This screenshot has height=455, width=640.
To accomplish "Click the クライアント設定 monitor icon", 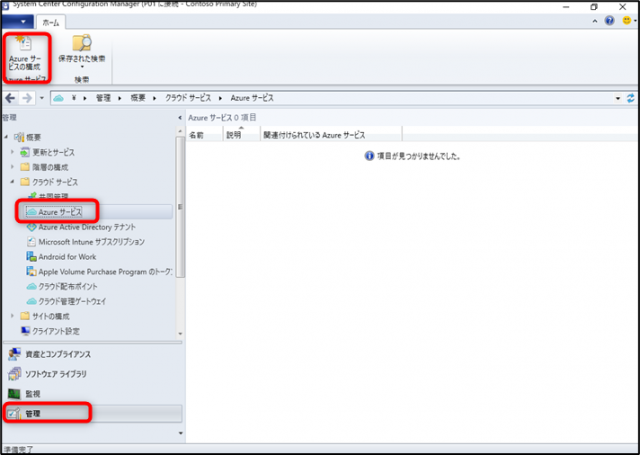I will tap(25, 331).
